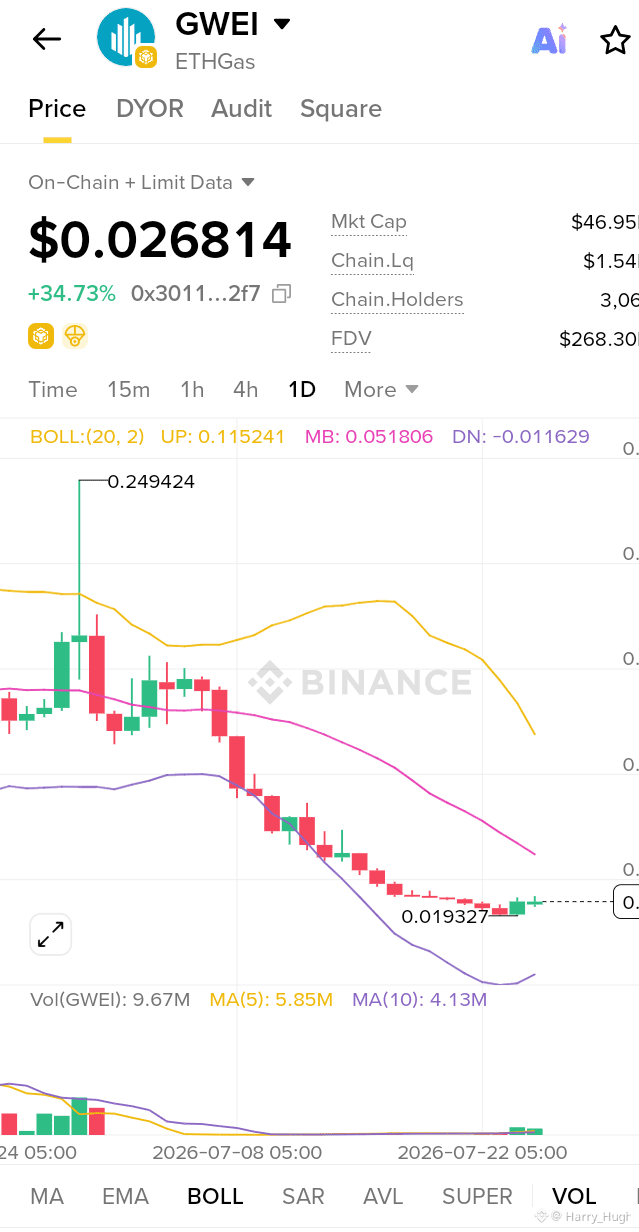Tap the ETHGas subtitle
The image size is (639, 1232).
pyautogui.click(x=215, y=61)
